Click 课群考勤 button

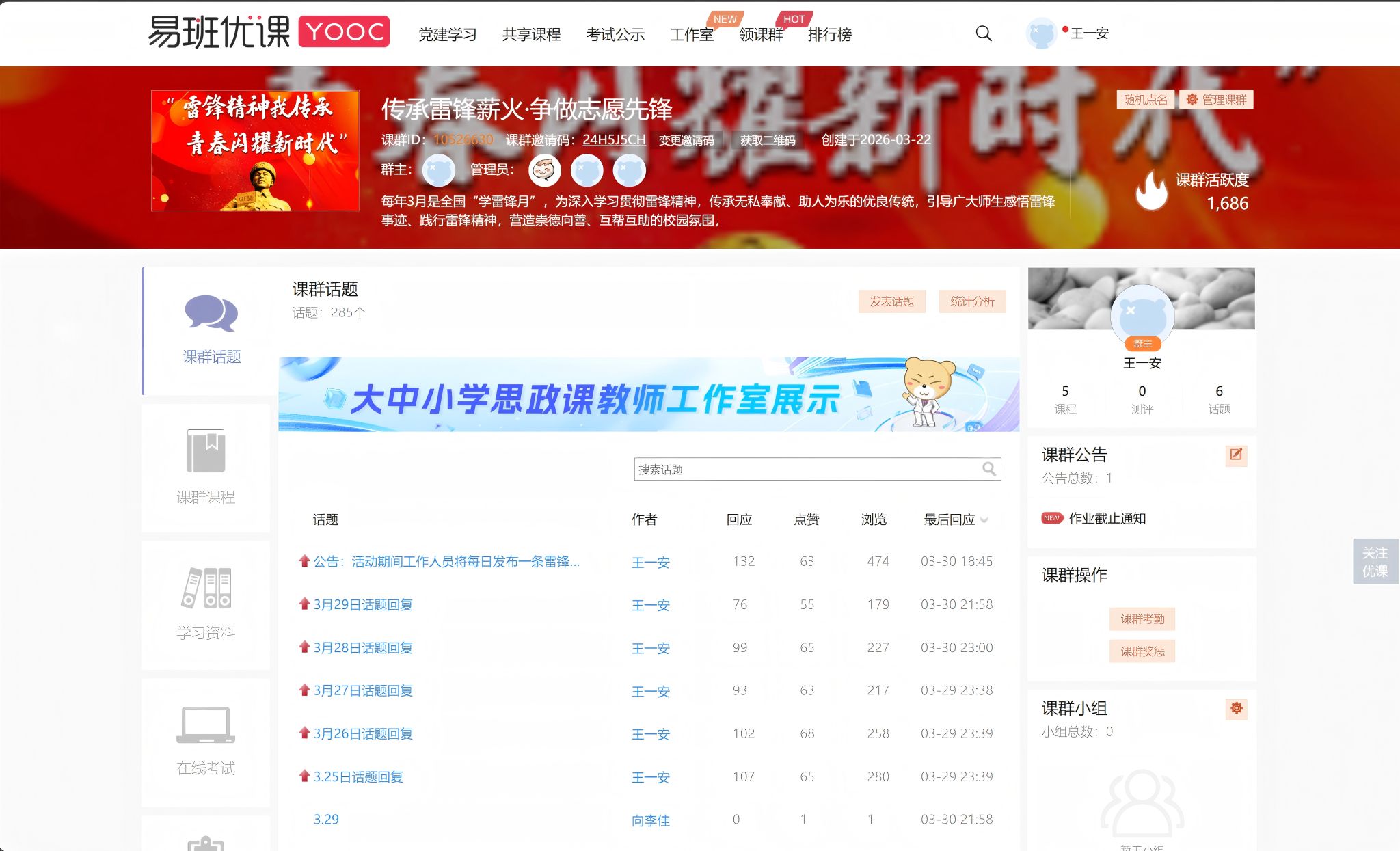coord(1142,619)
